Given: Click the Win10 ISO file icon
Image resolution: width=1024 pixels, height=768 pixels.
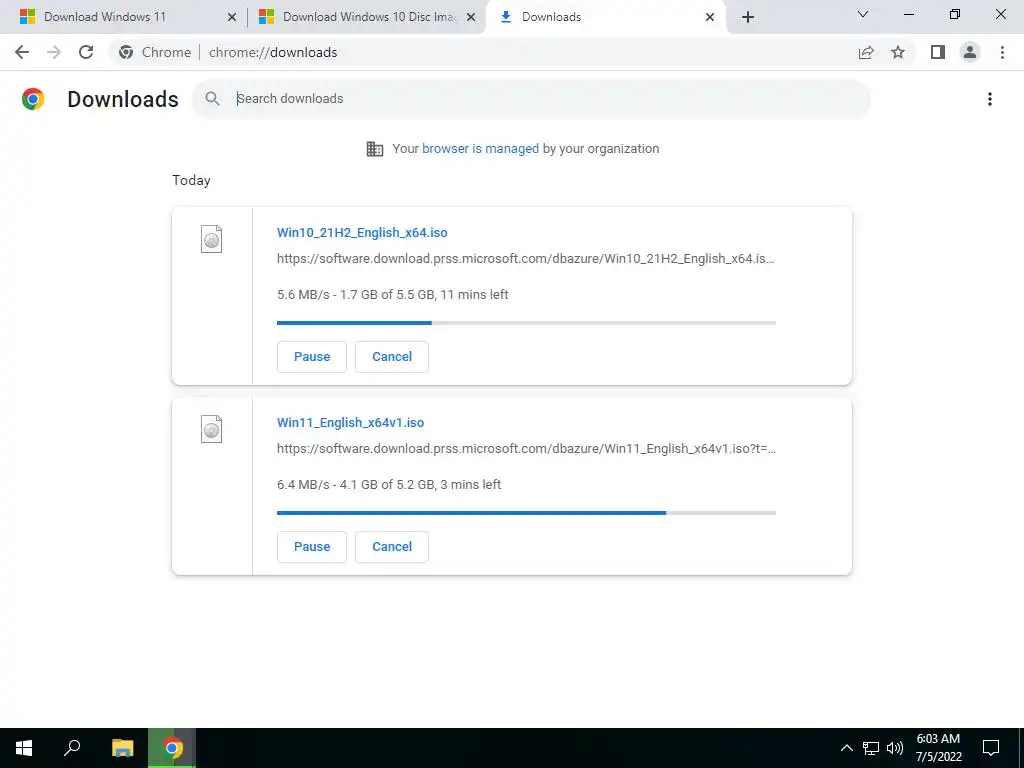Looking at the screenshot, I should click(x=211, y=239).
